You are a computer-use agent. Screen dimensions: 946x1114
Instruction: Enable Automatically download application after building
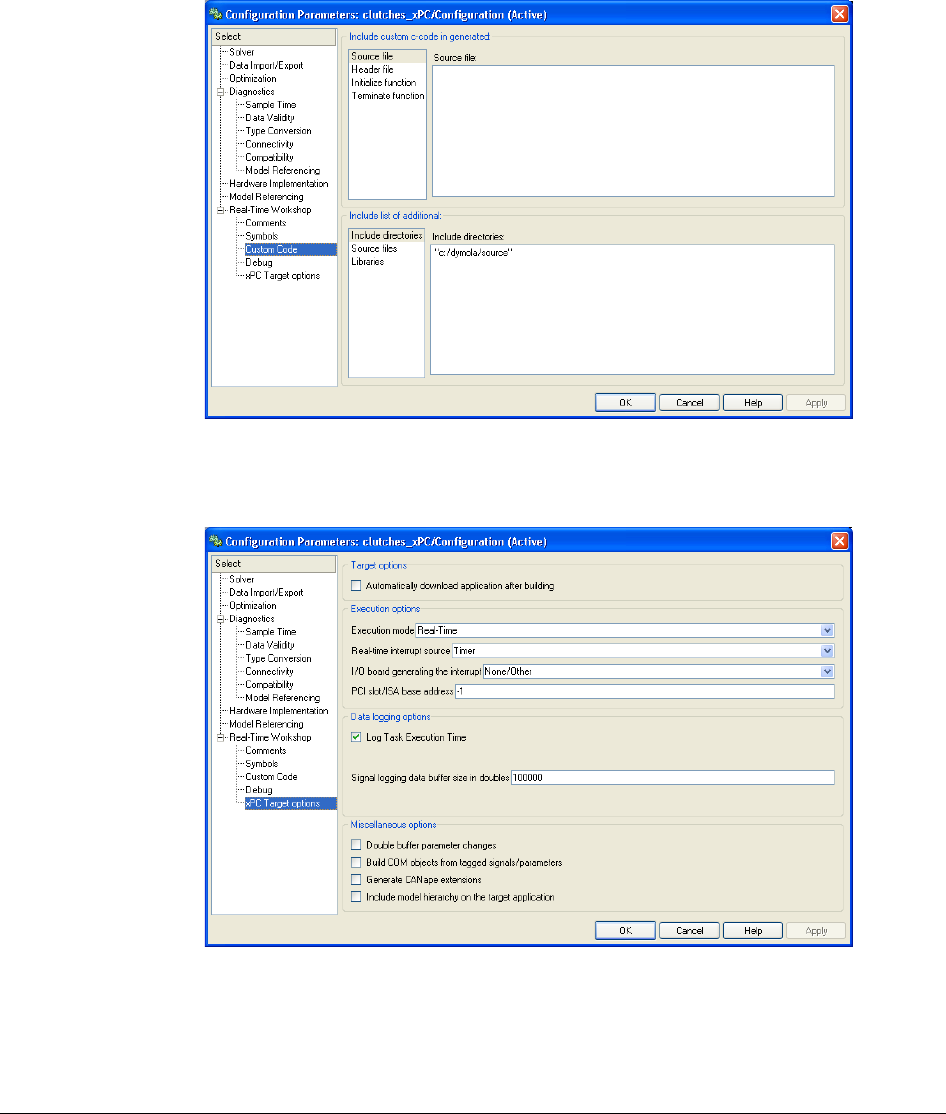357,586
